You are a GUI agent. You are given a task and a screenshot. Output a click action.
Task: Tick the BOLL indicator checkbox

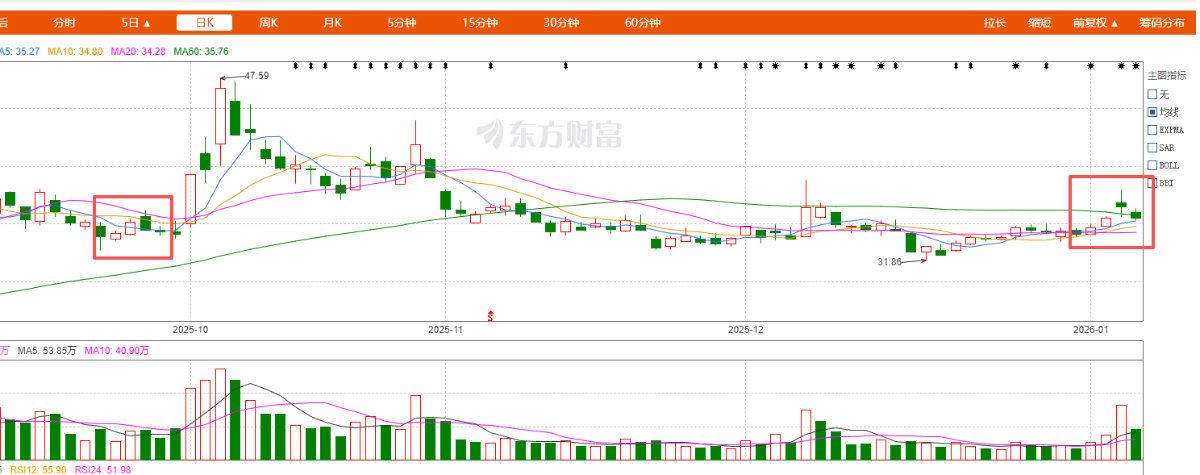(x=1152, y=166)
